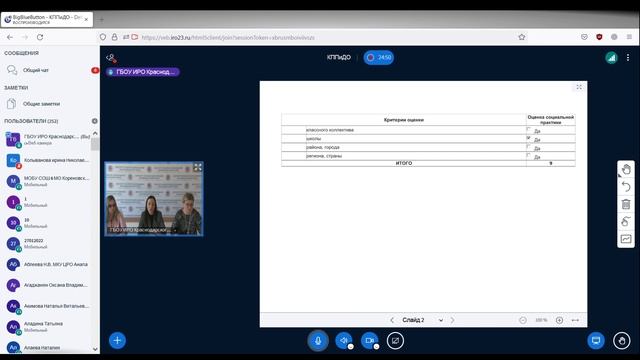Minimize presentation with the monitor button
The width and height of the screenshot is (640, 360).
[596, 340]
